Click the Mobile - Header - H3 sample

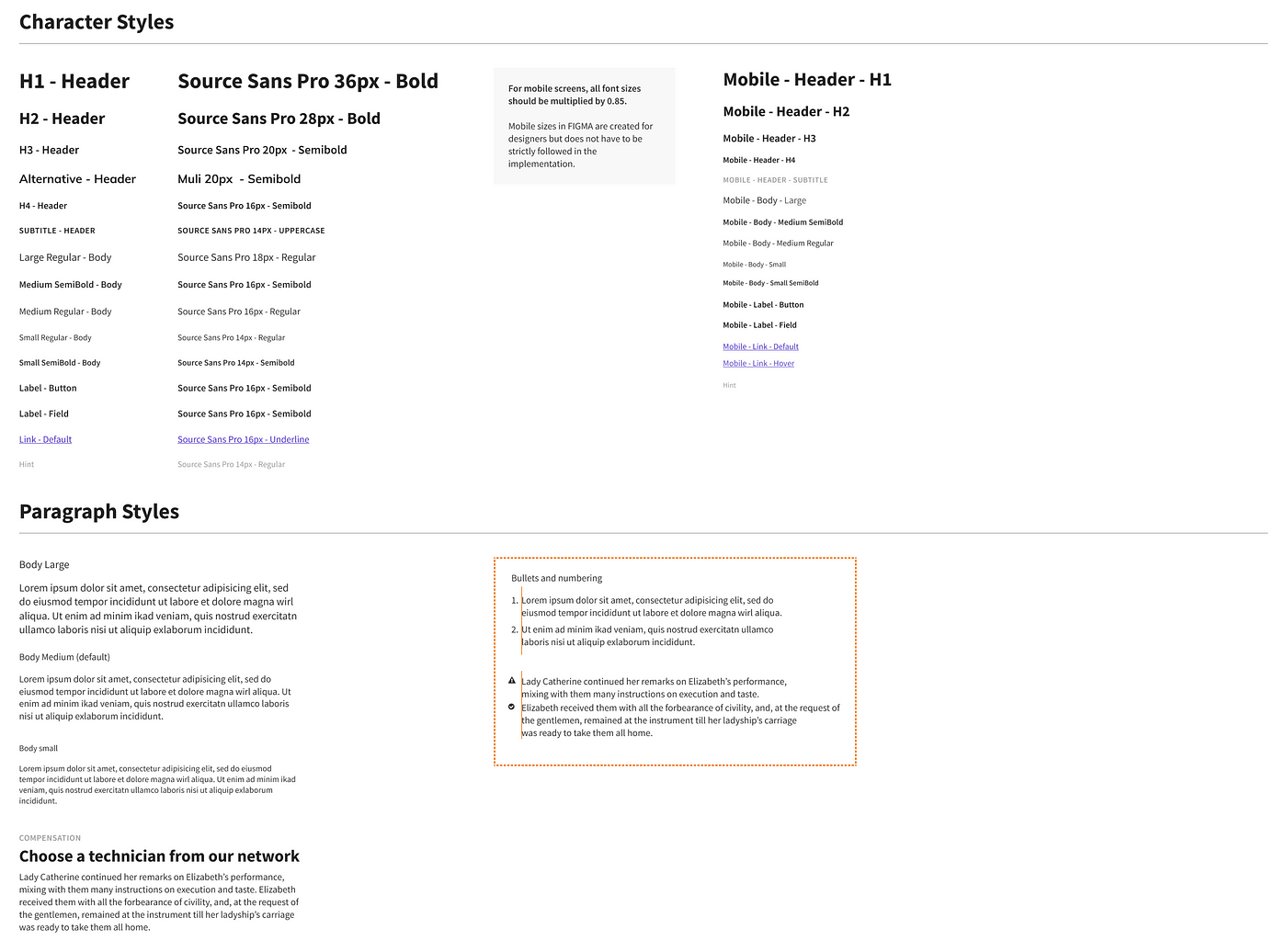[x=769, y=139]
